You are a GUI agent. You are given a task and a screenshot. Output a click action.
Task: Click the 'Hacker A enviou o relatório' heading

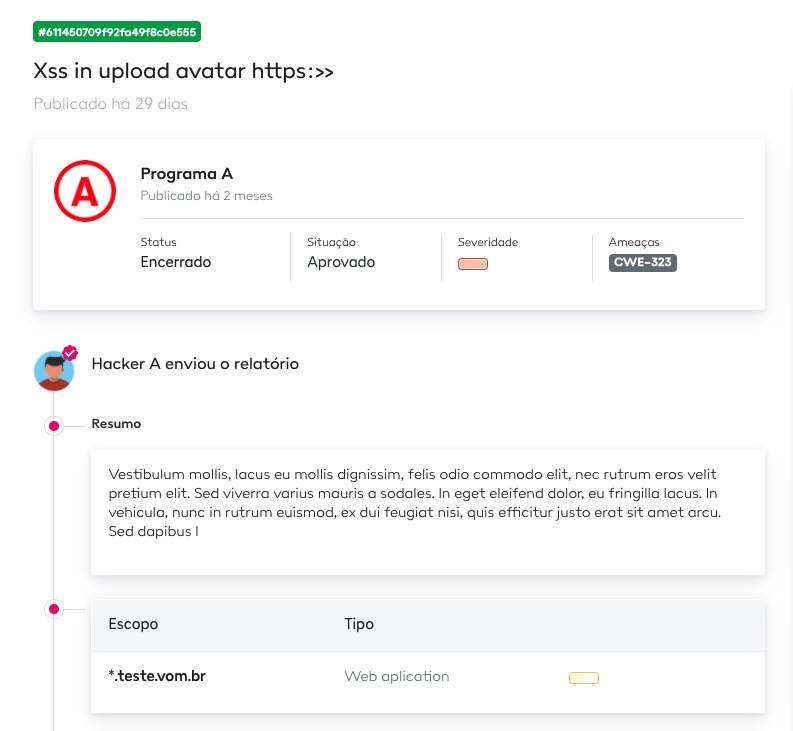tap(195, 364)
